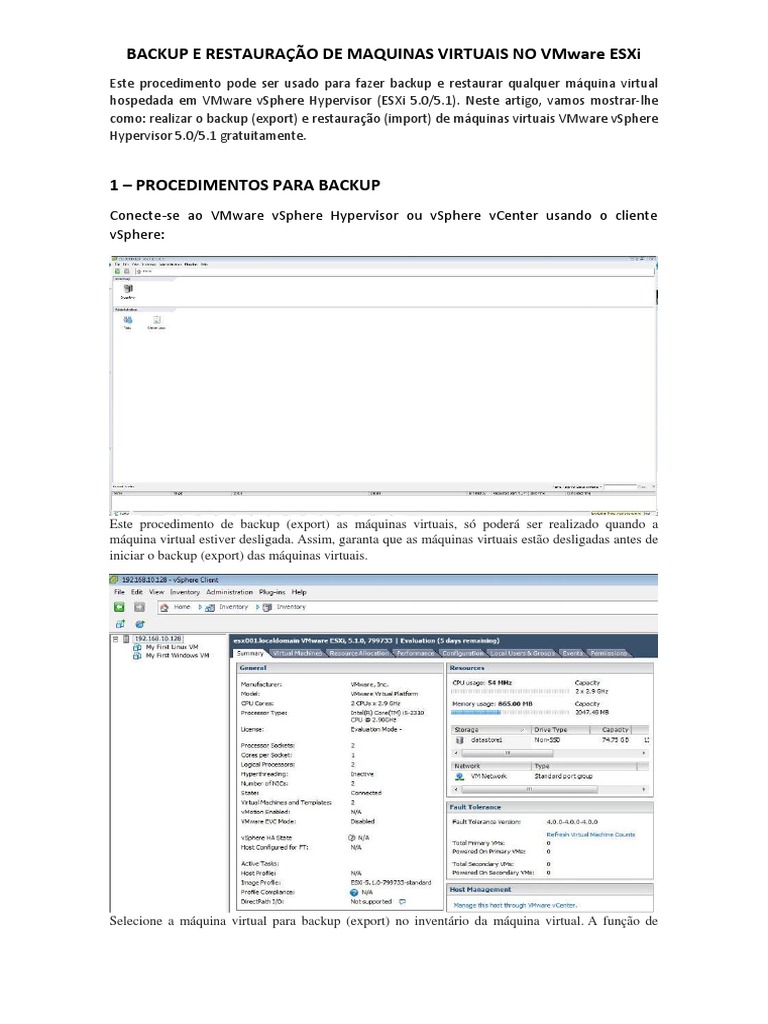Click the Storage list horizontal scrollbar
The image size is (768, 1024).
point(549,753)
